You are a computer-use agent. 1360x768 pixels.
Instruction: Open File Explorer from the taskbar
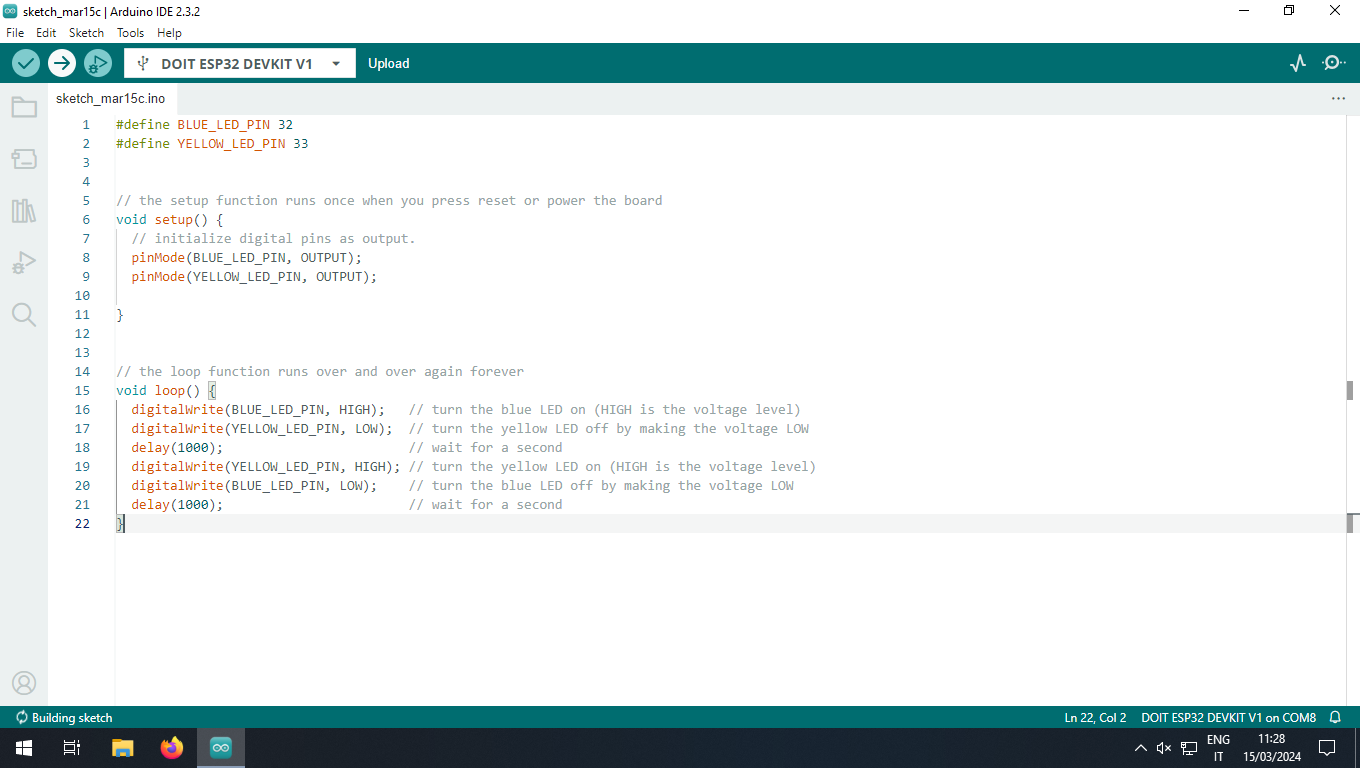[122, 748]
